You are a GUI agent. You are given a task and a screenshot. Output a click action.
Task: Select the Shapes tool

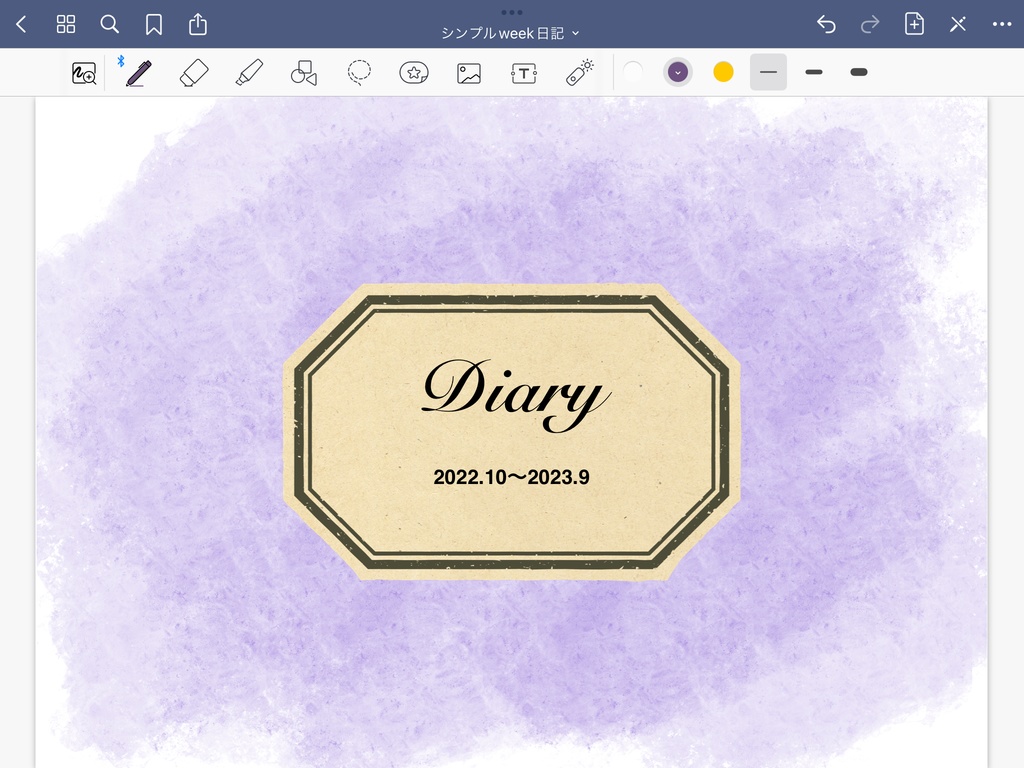point(304,72)
